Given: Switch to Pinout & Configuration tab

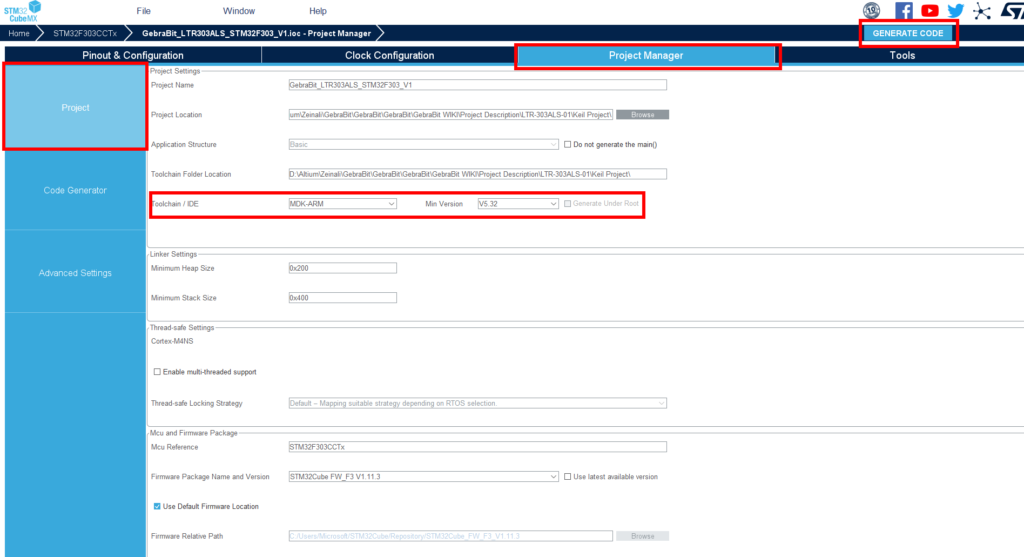Looking at the screenshot, I should coord(133,56).
